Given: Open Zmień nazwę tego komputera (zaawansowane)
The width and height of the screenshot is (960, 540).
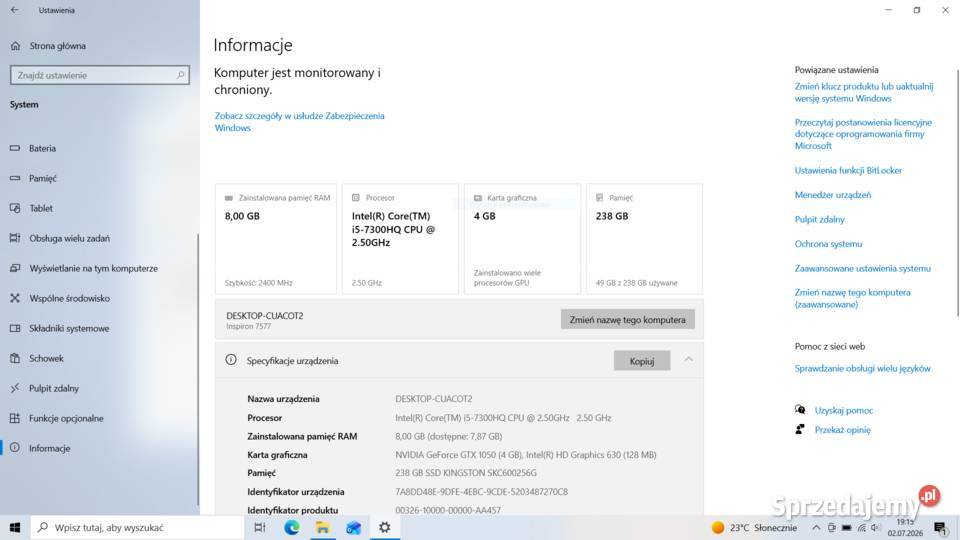Looking at the screenshot, I should click(x=853, y=298).
